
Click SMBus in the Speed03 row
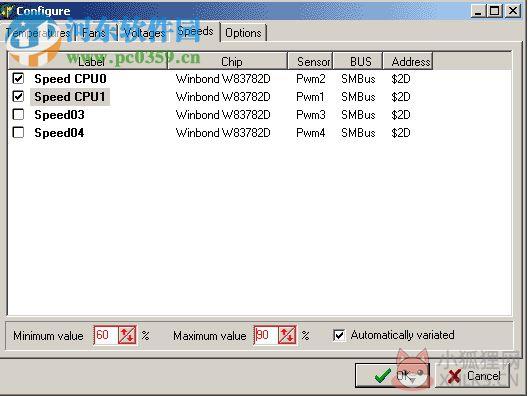pos(358,115)
